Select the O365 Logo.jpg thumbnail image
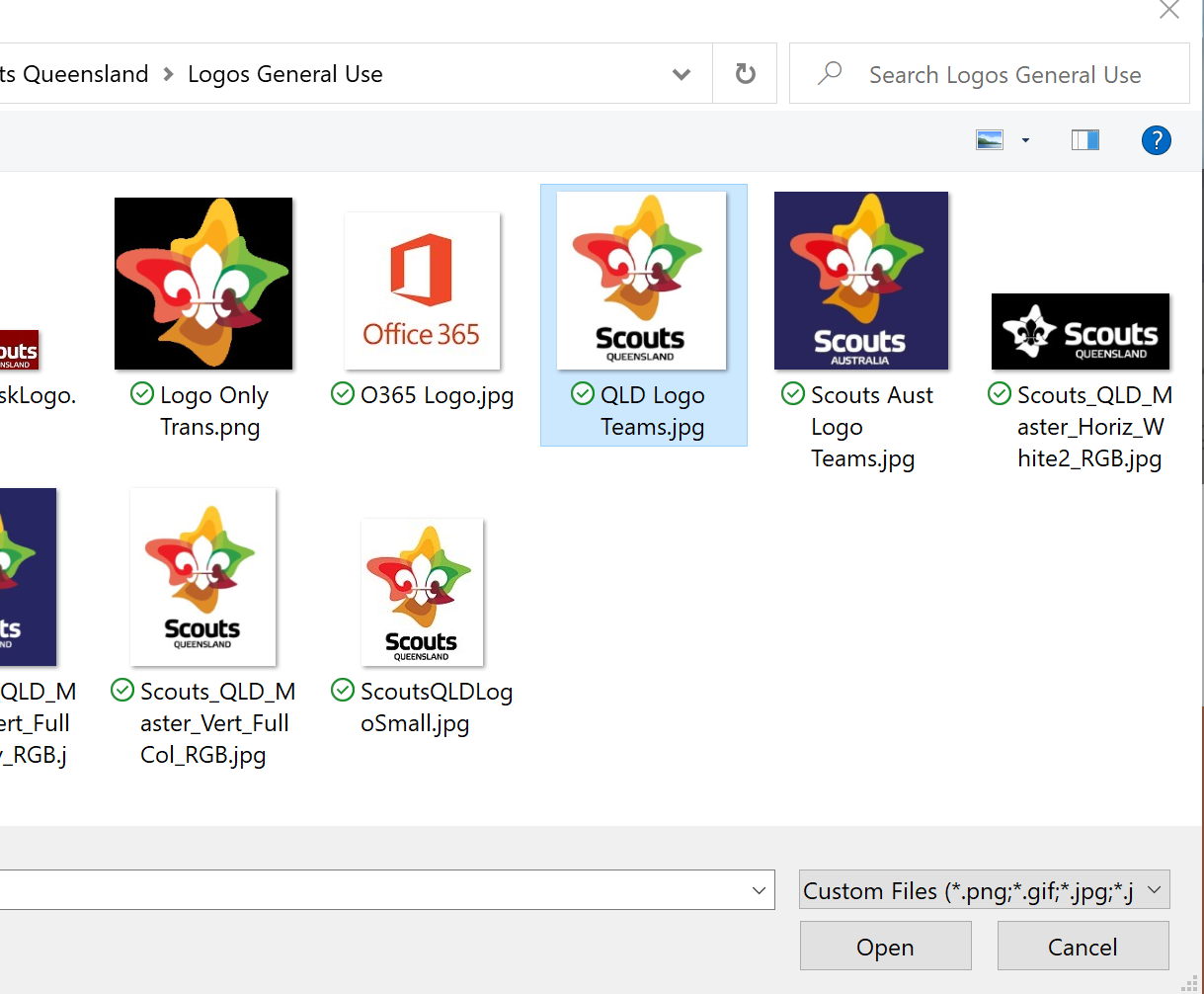 coord(422,291)
